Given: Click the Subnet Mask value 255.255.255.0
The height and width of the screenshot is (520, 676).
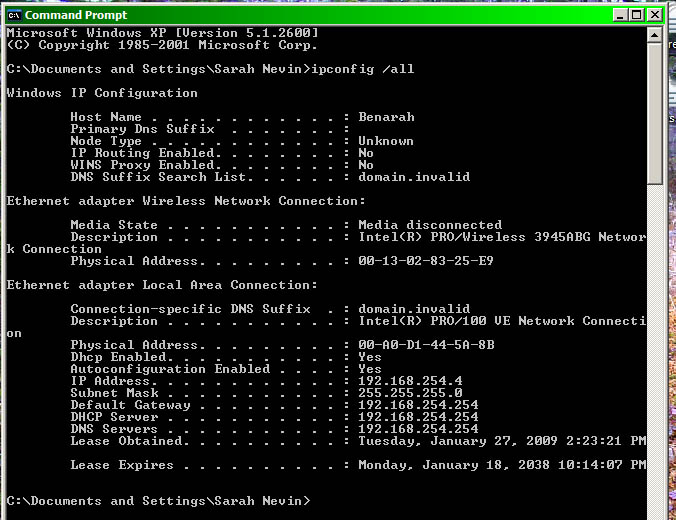Looking at the screenshot, I should pyautogui.click(x=410, y=393).
